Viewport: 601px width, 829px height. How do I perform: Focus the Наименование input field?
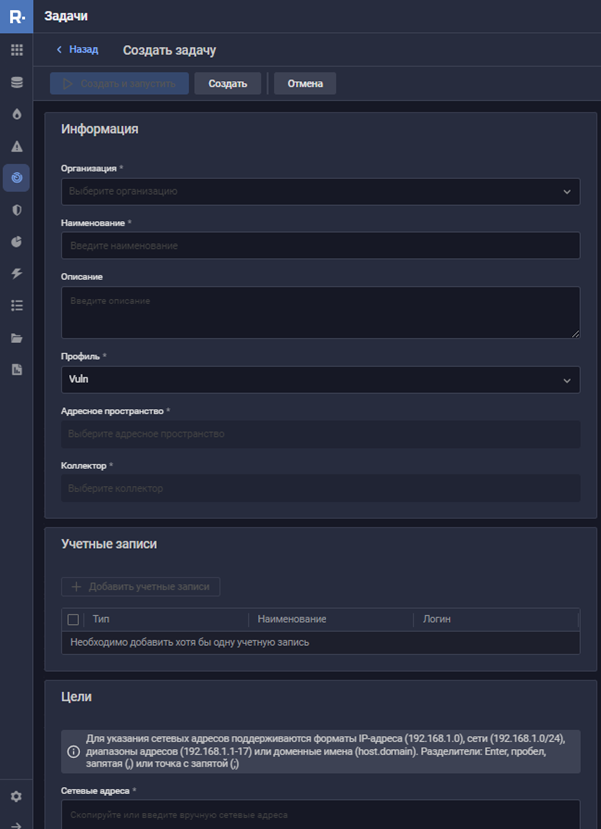pos(320,246)
